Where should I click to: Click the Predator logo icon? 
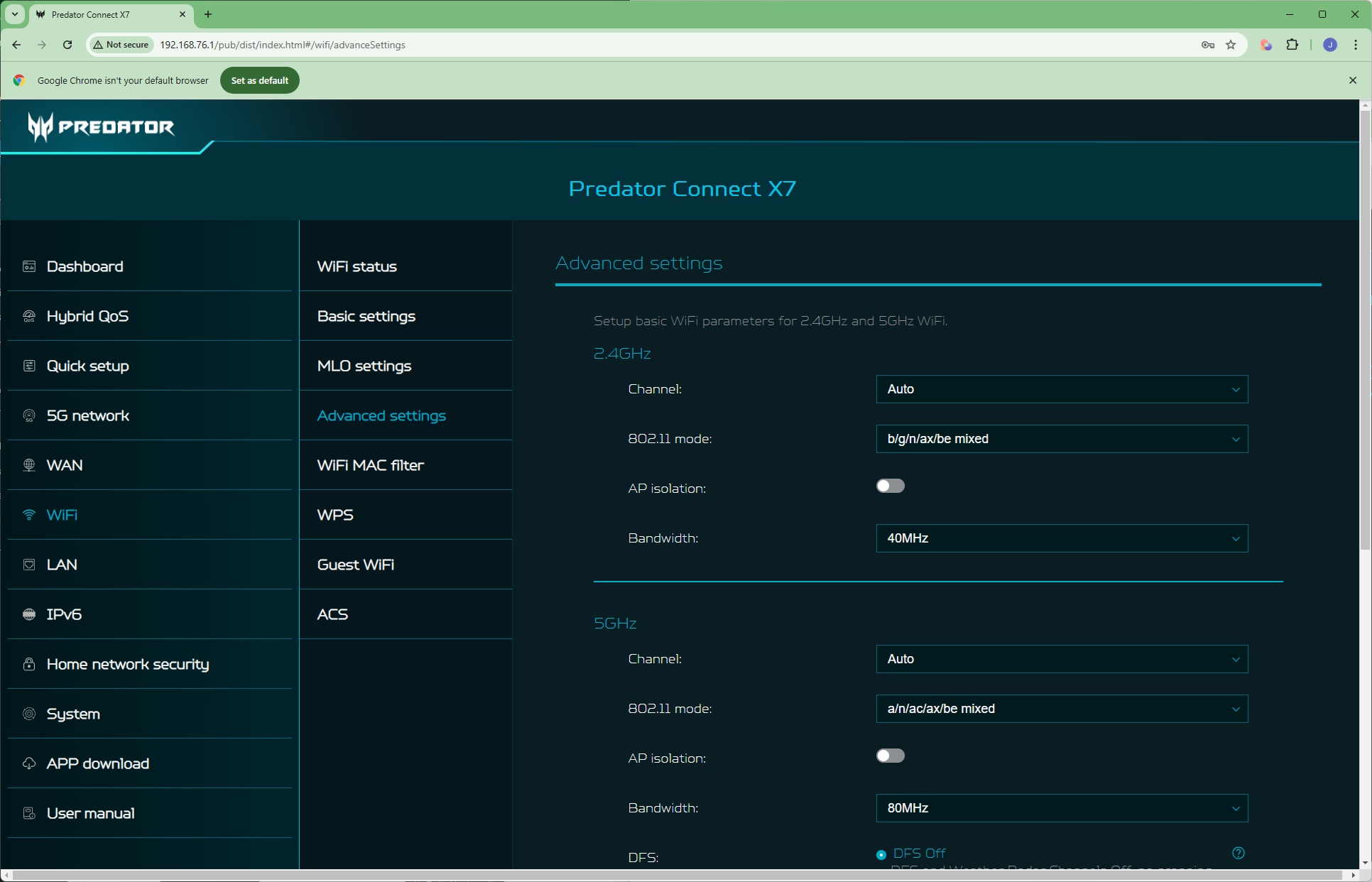(x=40, y=126)
